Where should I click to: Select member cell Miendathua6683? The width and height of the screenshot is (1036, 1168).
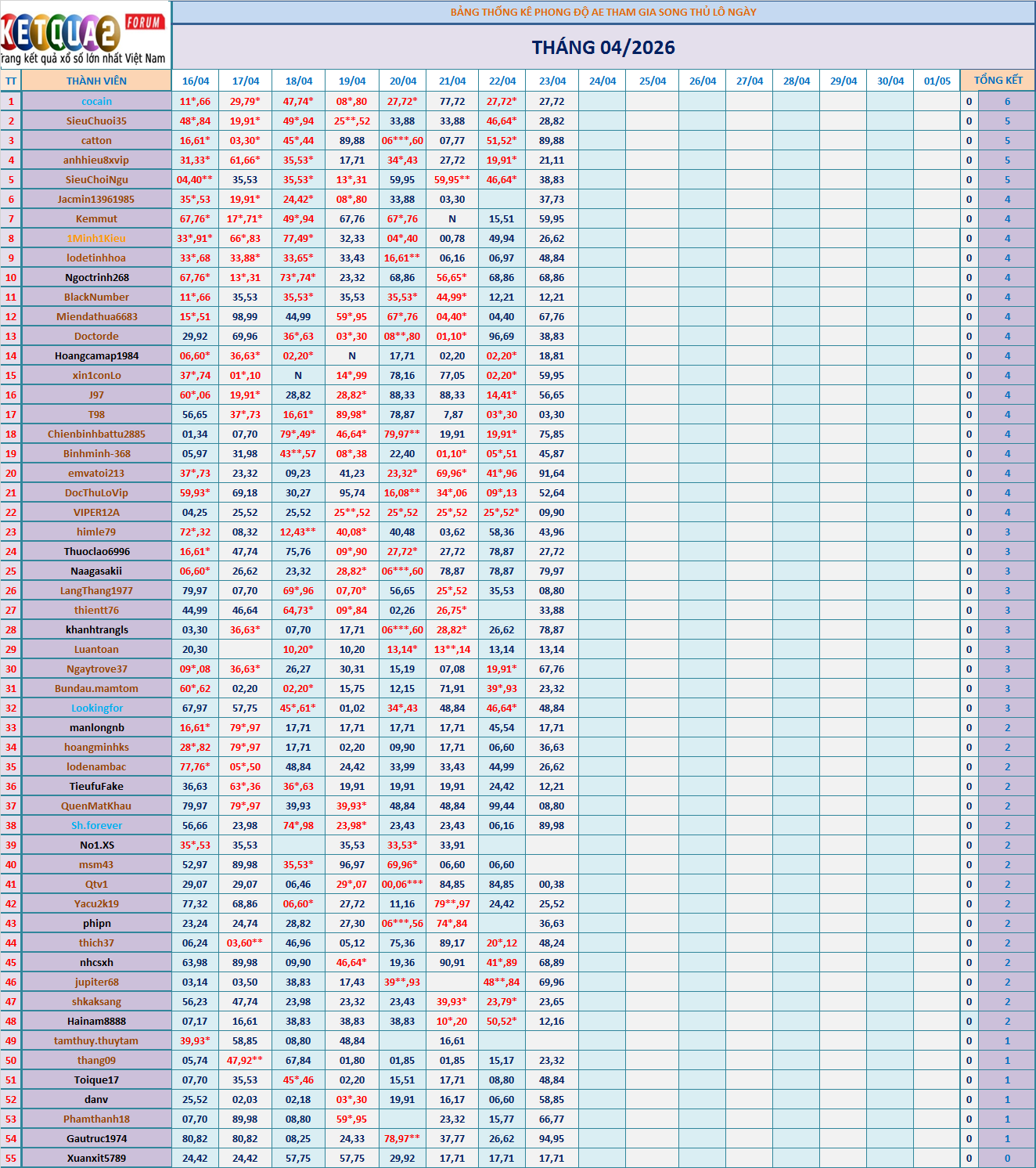tap(96, 316)
